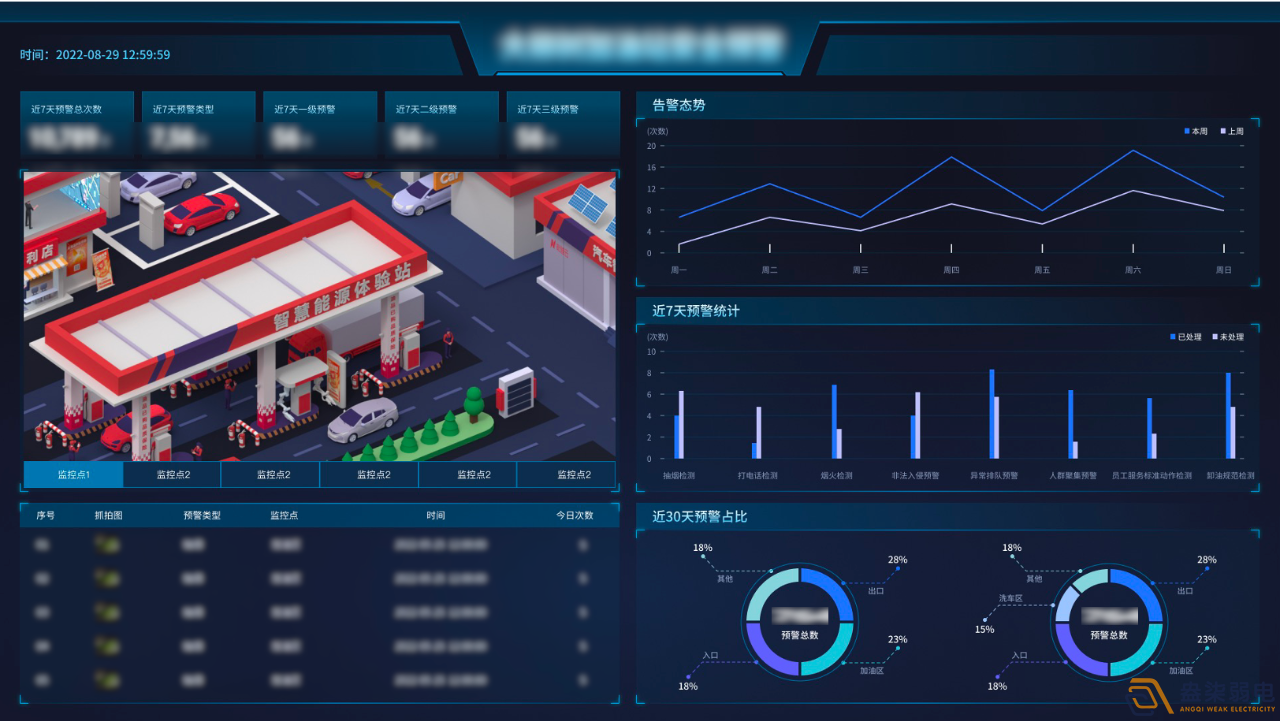This screenshot has height=721, width=1280.
Task: Click the red car in the parking lot
Action: tap(201, 212)
